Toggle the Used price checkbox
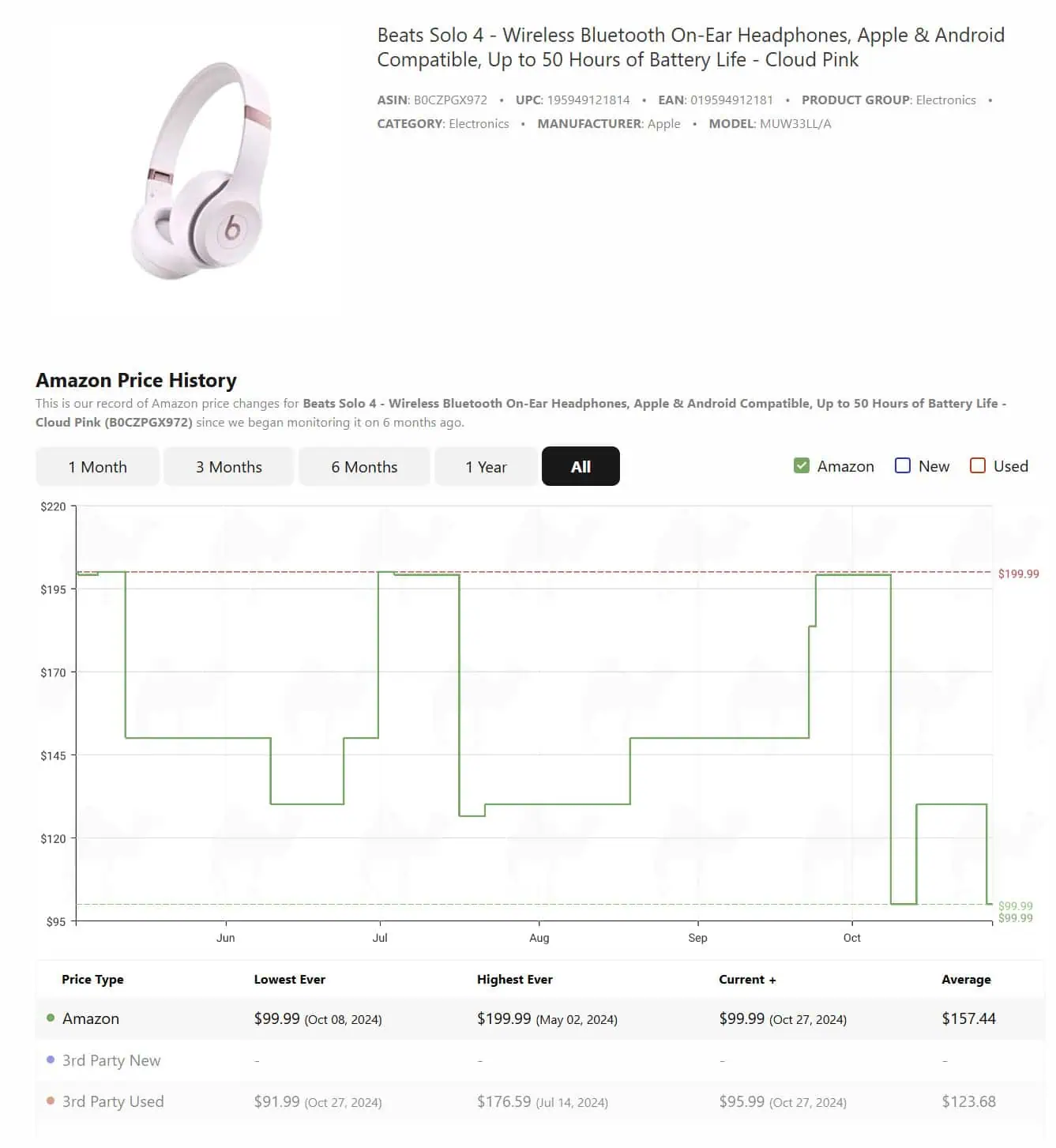This screenshot has height=1148, width=1056. pos(978,466)
